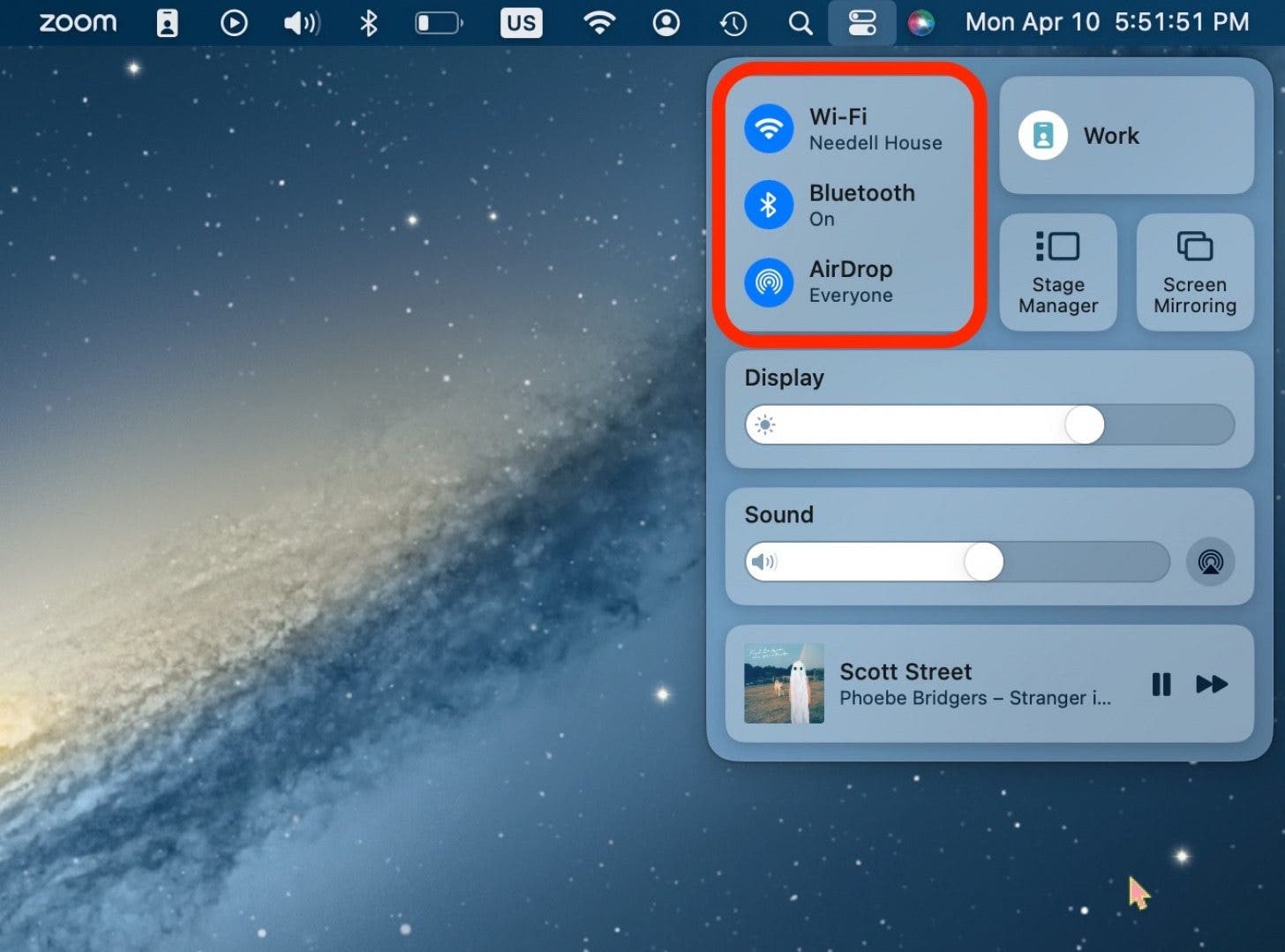The height and width of the screenshot is (952, 1285).
Task: Click the Bluetooth On status text
Action: (822, 219)
